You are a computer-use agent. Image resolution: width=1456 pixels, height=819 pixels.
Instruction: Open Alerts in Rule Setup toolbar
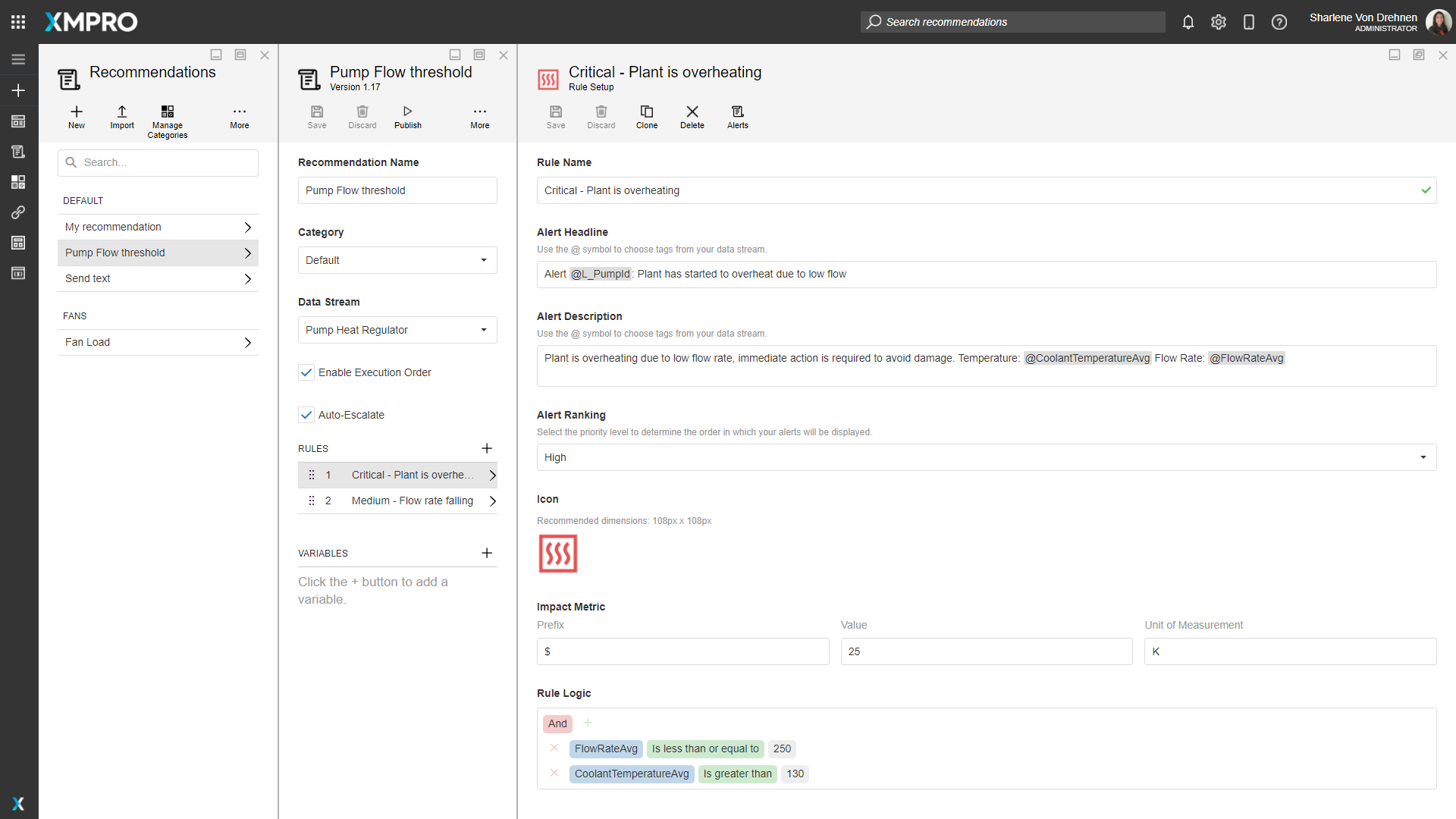point(738,118)
